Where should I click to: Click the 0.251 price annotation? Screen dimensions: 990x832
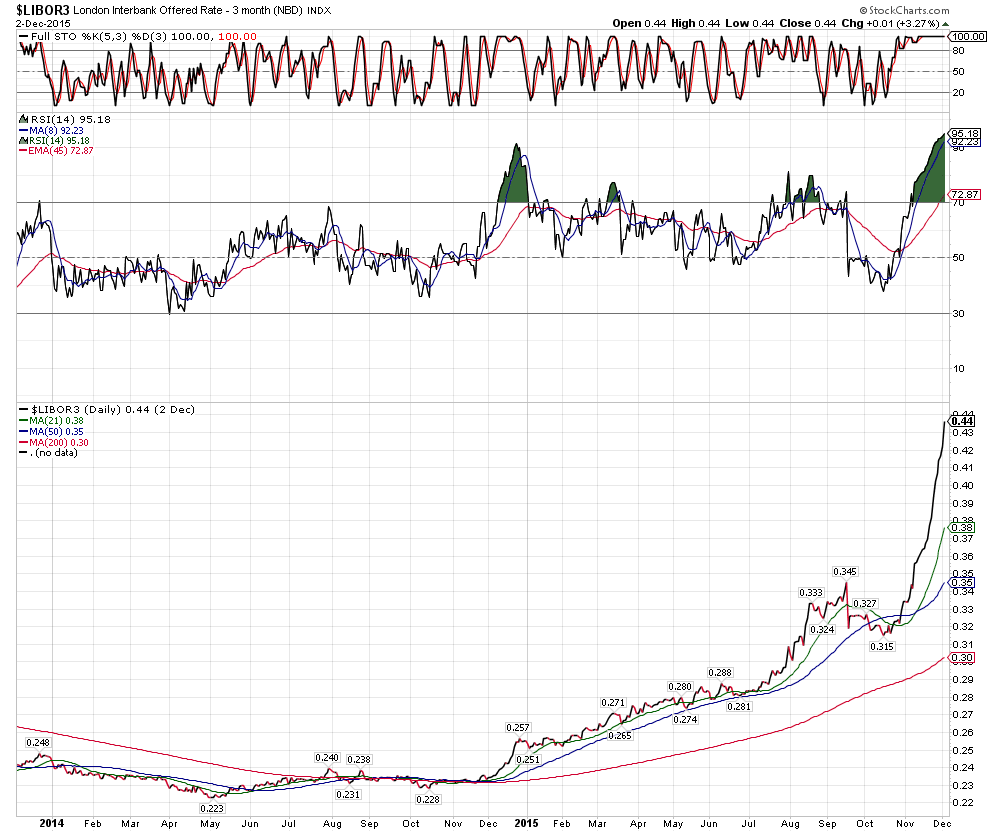click(x=528, y=759)
